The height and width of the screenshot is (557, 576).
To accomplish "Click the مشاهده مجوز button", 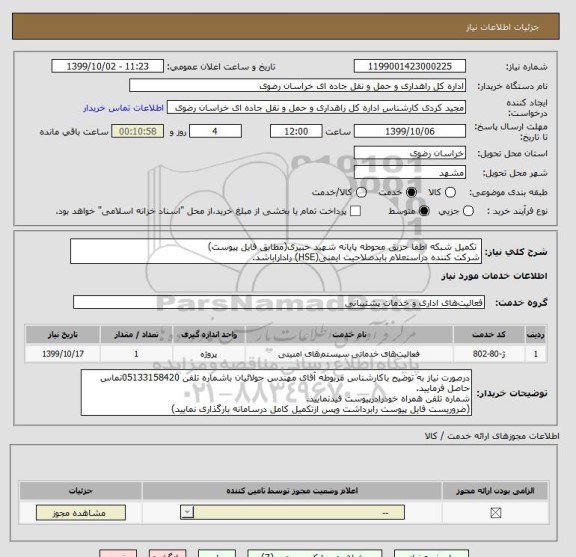I will (81, 513).
